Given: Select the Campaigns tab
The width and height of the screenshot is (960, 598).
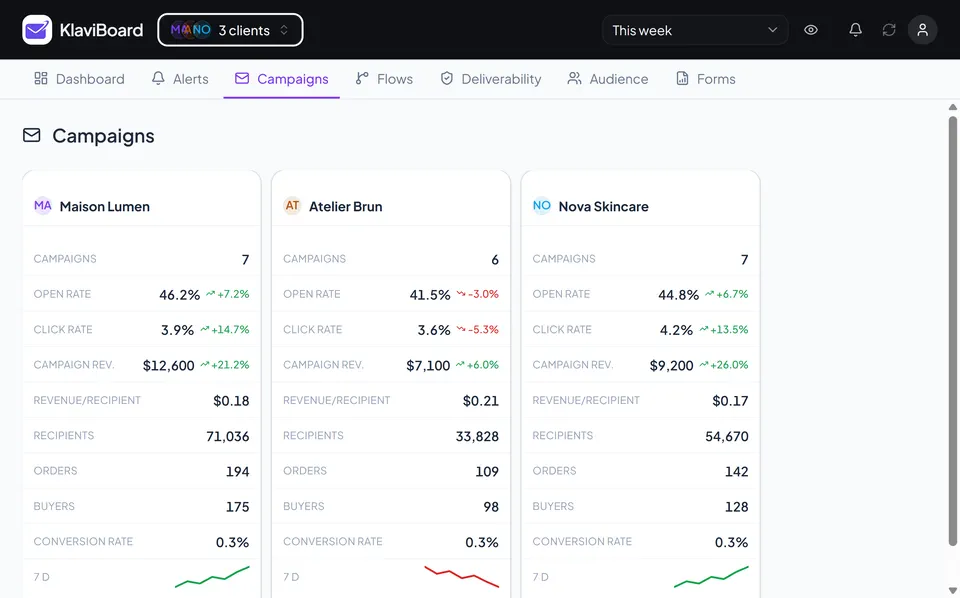Looking at the screenshot, I should pyautogui.click(x=282, y=79).
